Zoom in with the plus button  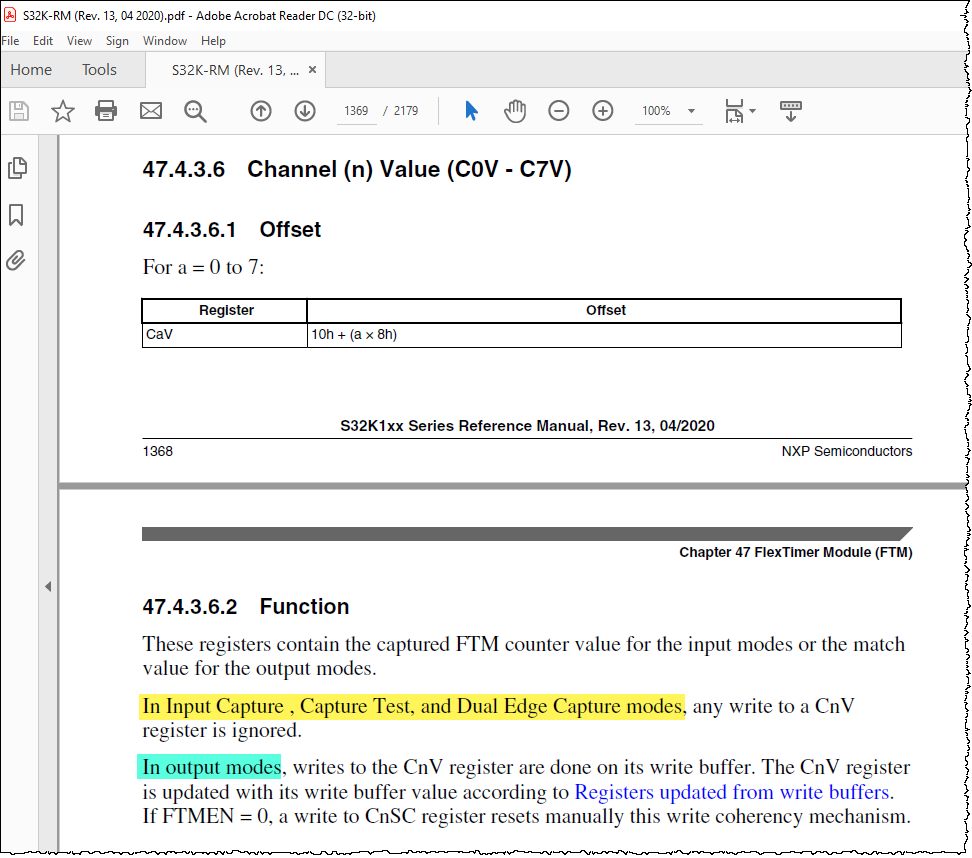[x=602, y=111]
